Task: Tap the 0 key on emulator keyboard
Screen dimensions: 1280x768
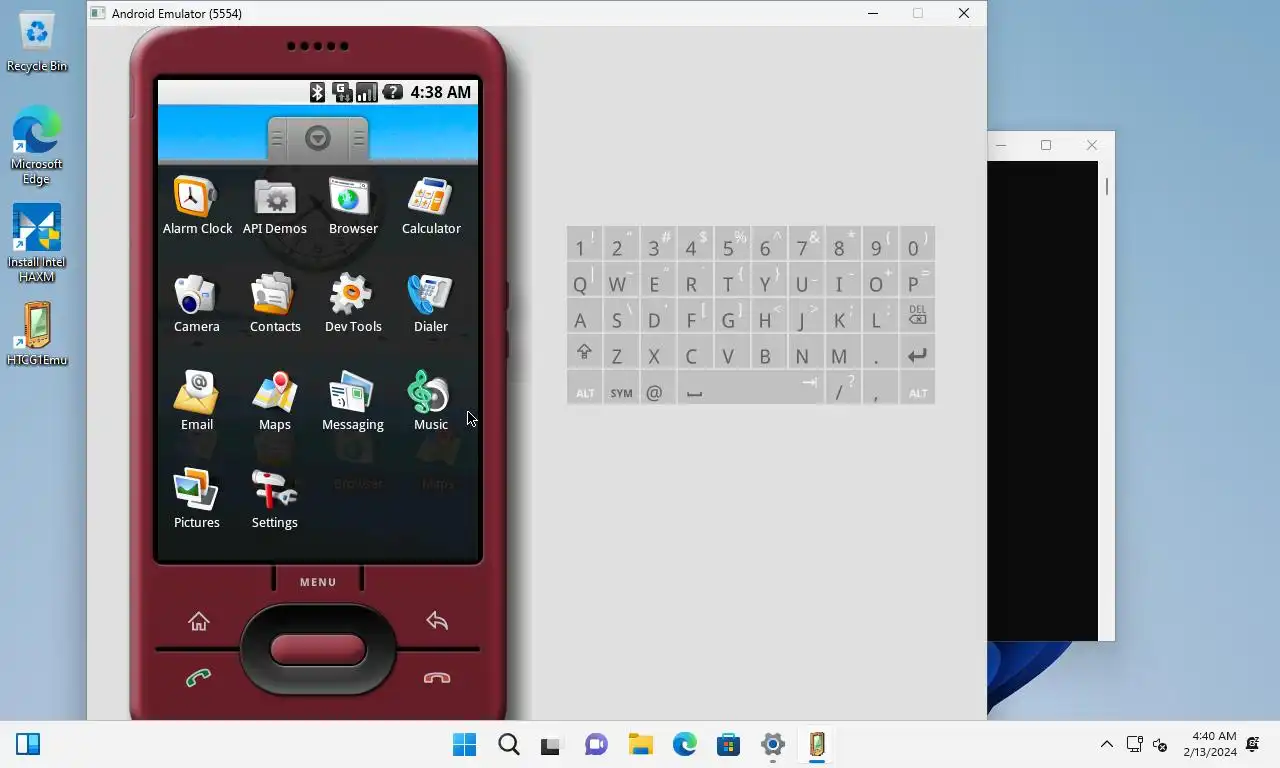Action: pos(917,245)
